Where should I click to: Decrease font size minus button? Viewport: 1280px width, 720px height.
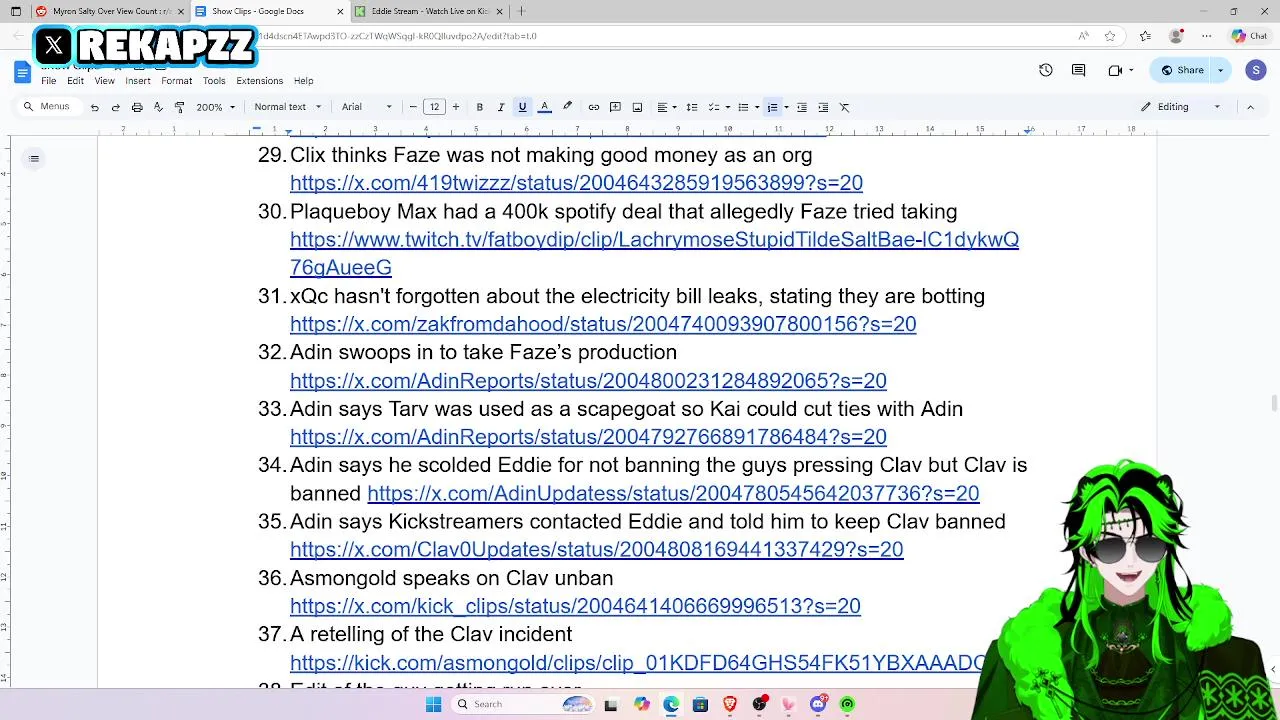413,107
